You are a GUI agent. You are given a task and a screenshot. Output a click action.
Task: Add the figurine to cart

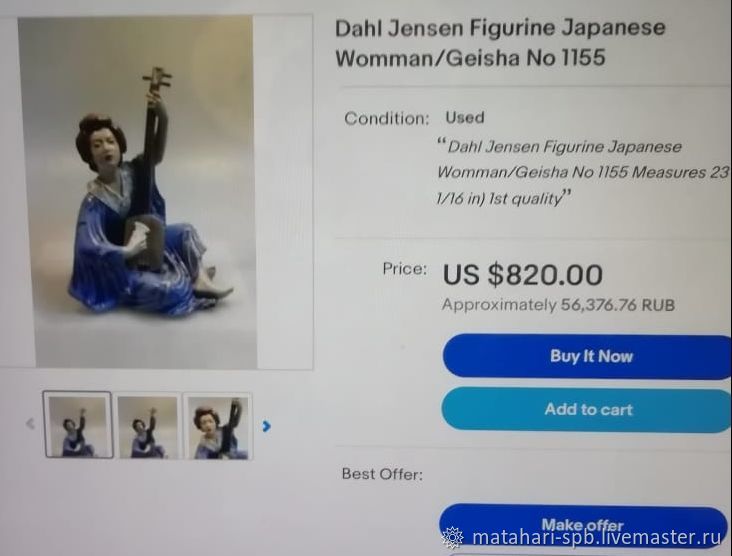click(x=587, y=409)
